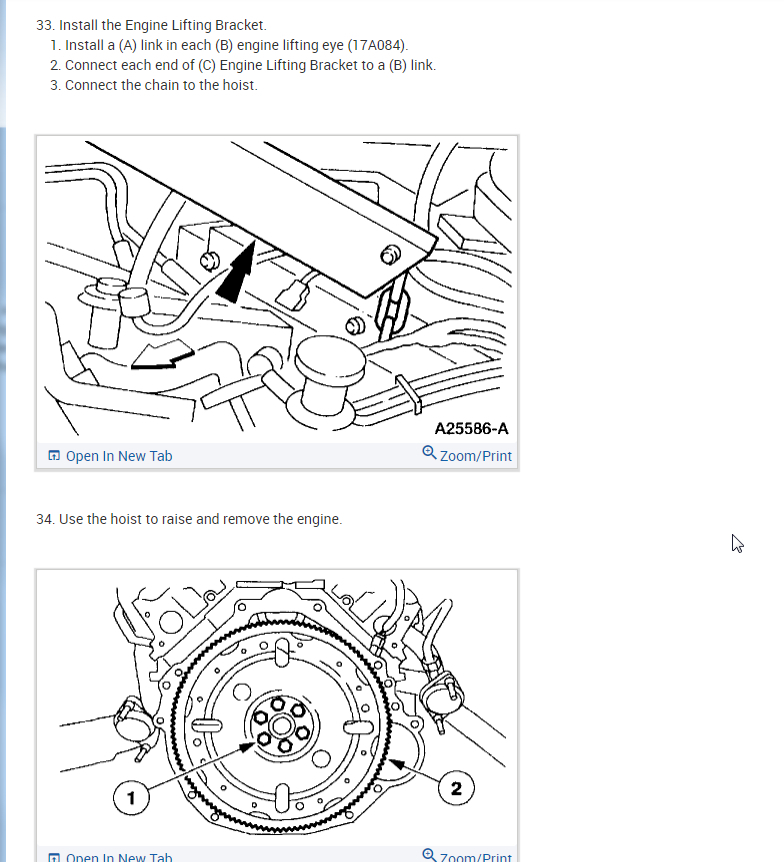Screen dimensions: 784x862
Task: Click the figure label A25586-A
Action: 471,429
